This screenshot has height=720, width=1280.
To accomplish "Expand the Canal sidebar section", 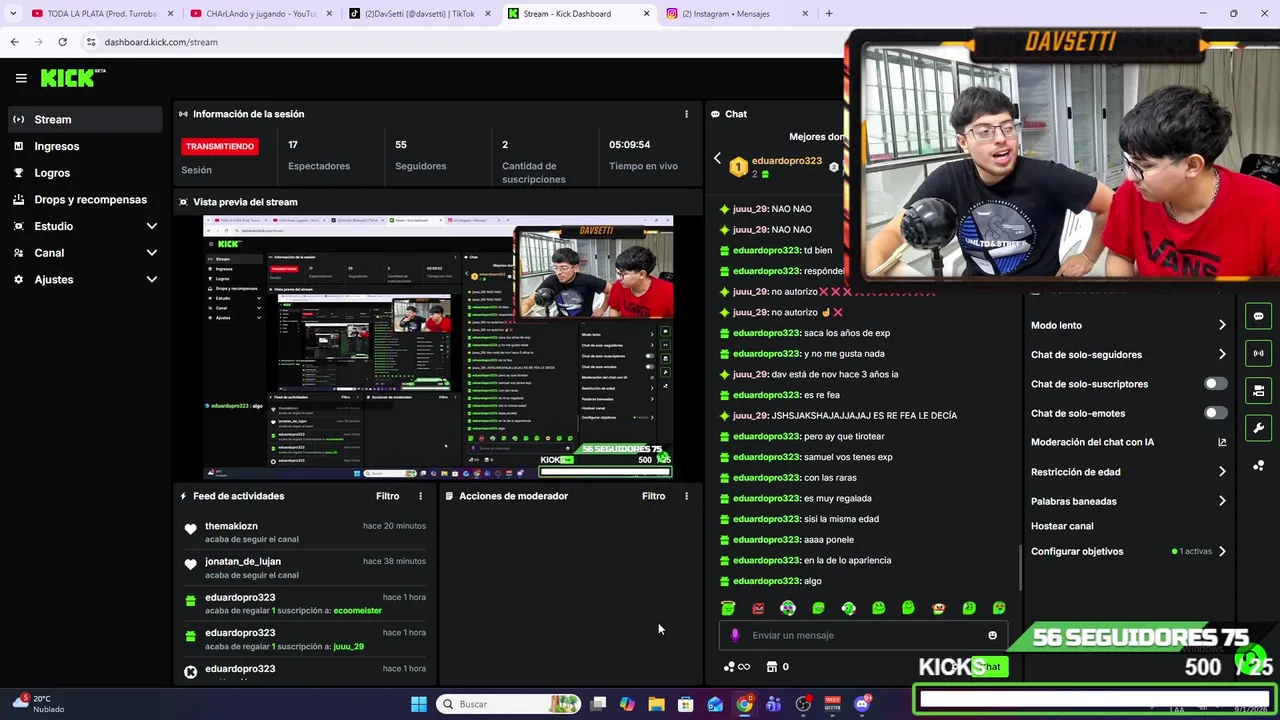I will coord(85,253).
